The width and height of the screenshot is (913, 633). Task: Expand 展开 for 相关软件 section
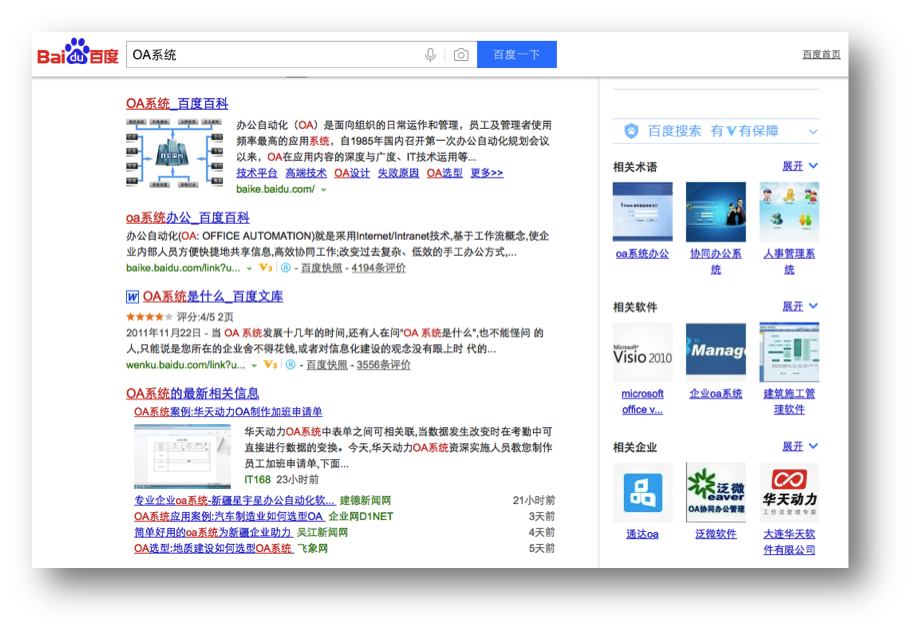pos(800,306)
